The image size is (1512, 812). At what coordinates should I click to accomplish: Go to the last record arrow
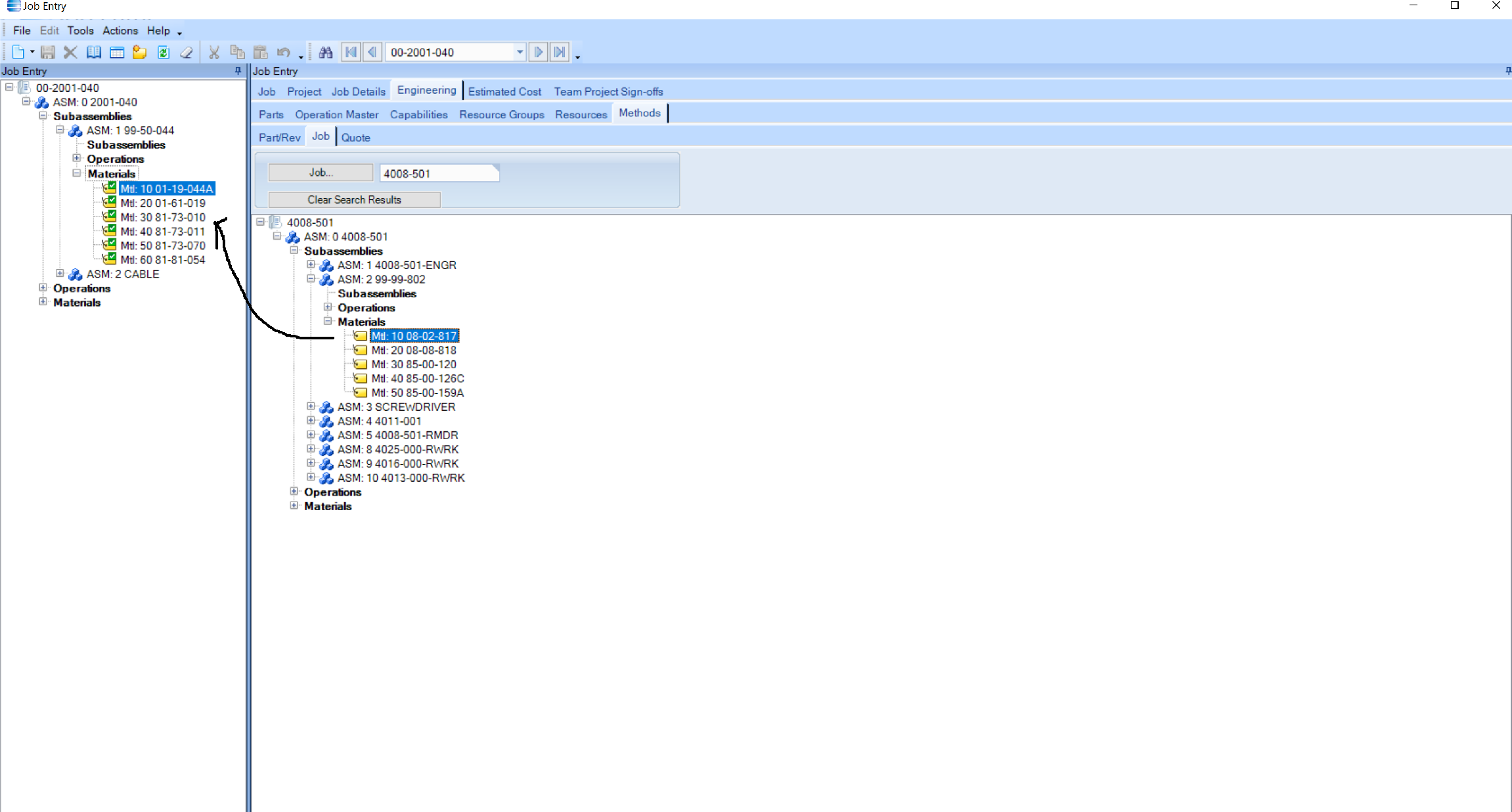pyautogui.click(x=560, y=53)
